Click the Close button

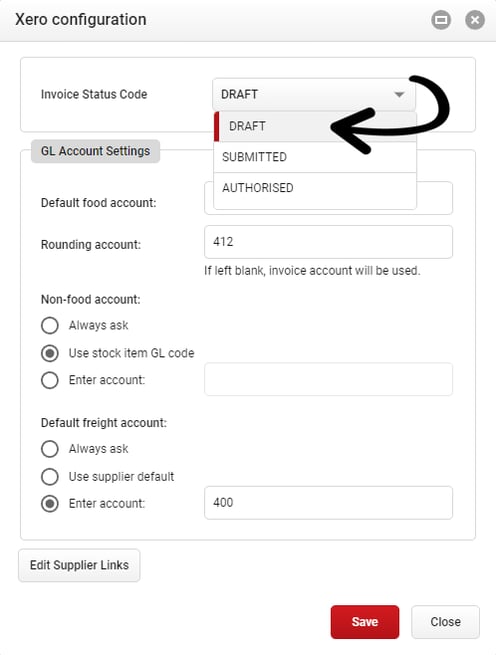point(445,622)
